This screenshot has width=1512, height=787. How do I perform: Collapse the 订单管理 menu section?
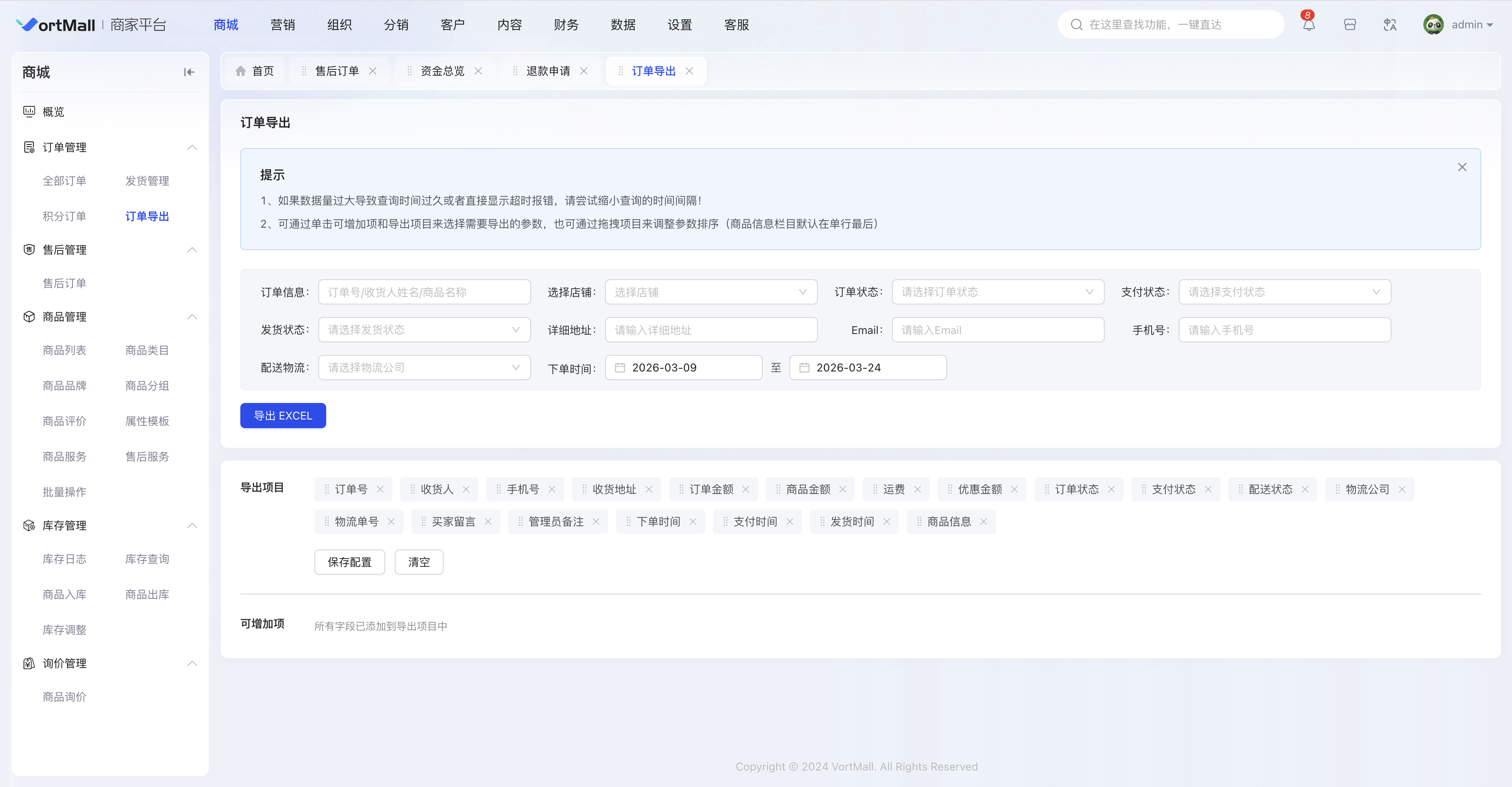tap(192, 147)
